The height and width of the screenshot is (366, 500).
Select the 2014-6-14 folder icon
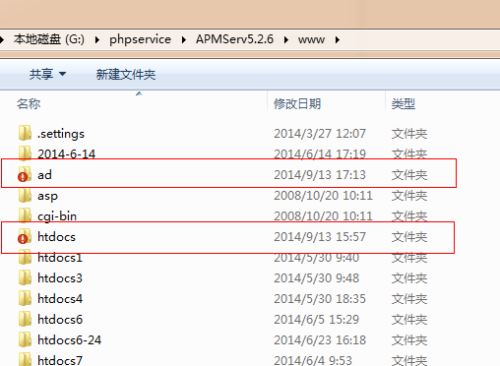tap(25, 153)
